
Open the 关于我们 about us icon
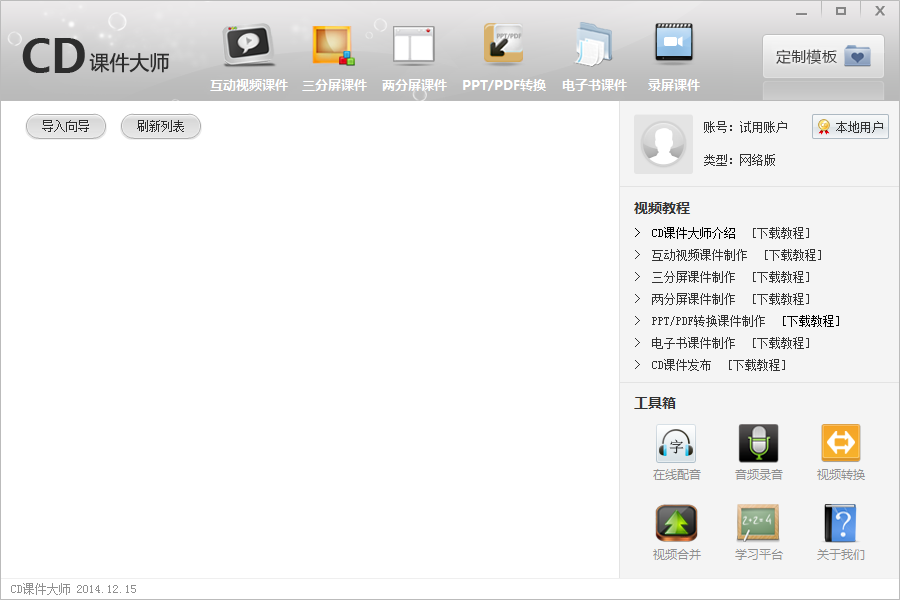click(x=840, y=524)
